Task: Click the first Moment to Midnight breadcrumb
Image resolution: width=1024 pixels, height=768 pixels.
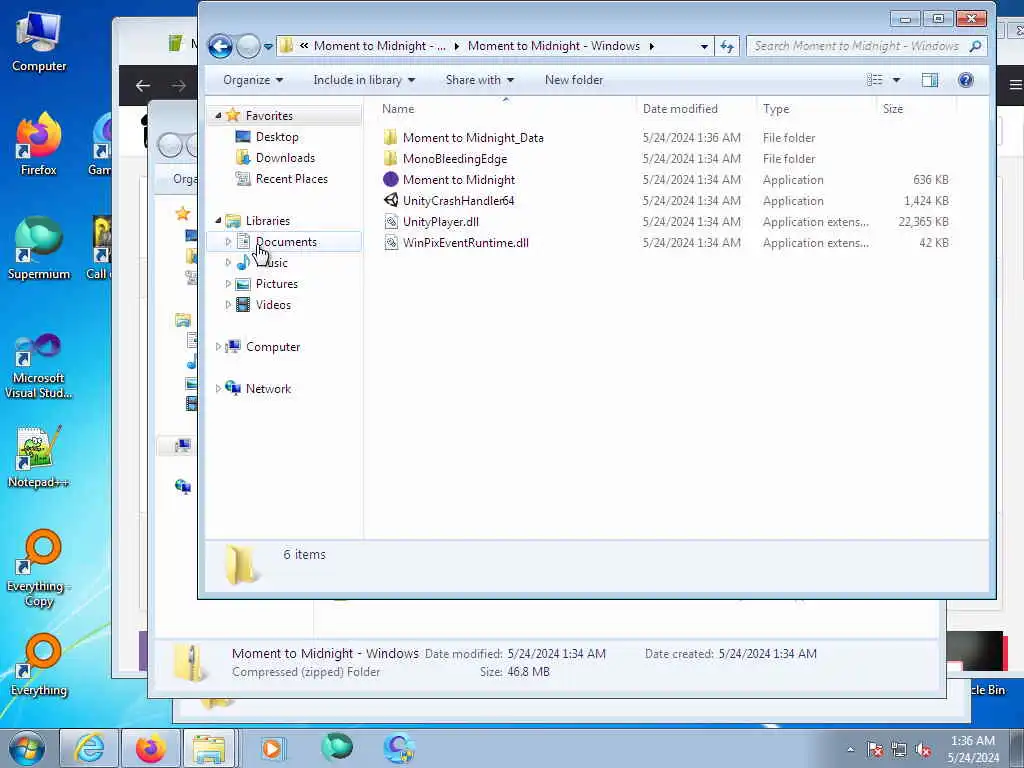Action: click(x=379, y=46)
